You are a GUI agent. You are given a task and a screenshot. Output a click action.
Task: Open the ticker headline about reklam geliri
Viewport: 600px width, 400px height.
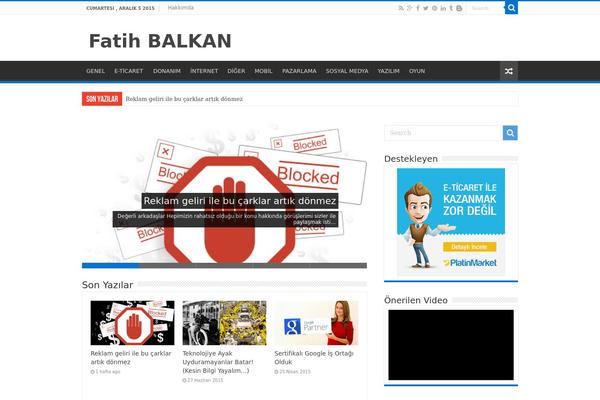coord(184,99)
